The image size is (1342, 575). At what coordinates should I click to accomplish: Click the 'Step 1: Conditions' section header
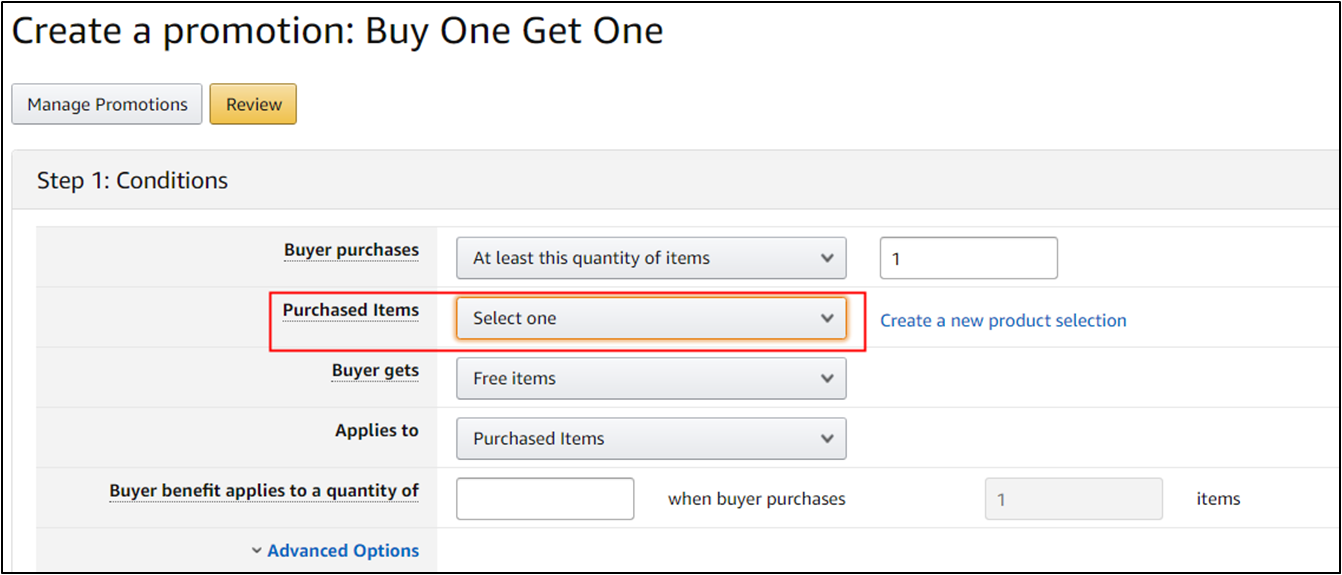[132, 181]
